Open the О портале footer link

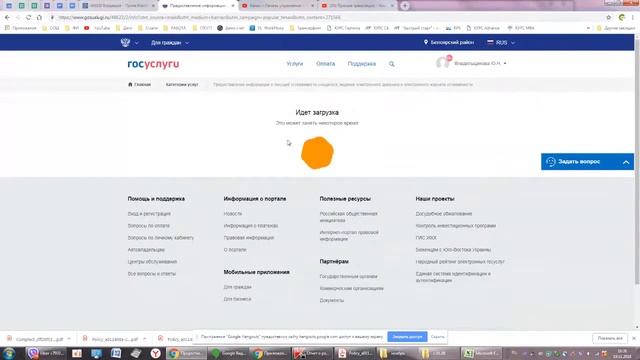point(235,250)
